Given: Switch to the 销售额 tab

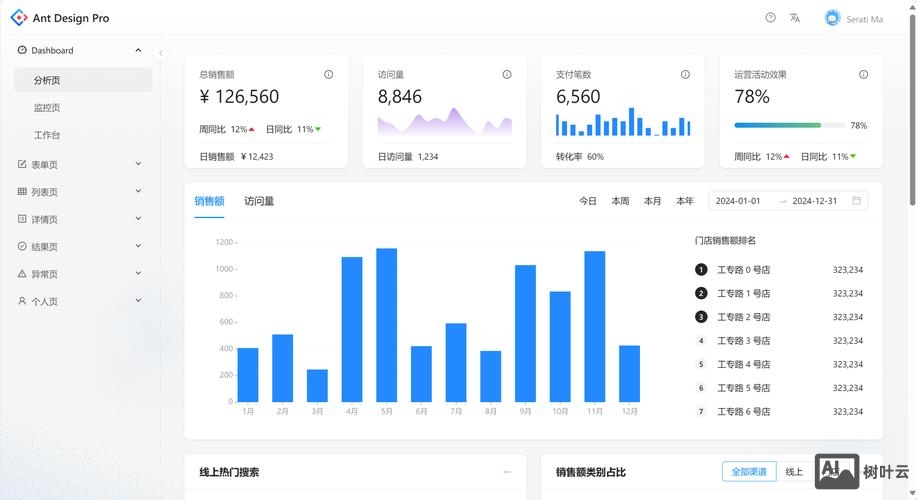Looking at the screenshot, I should 209,201.
